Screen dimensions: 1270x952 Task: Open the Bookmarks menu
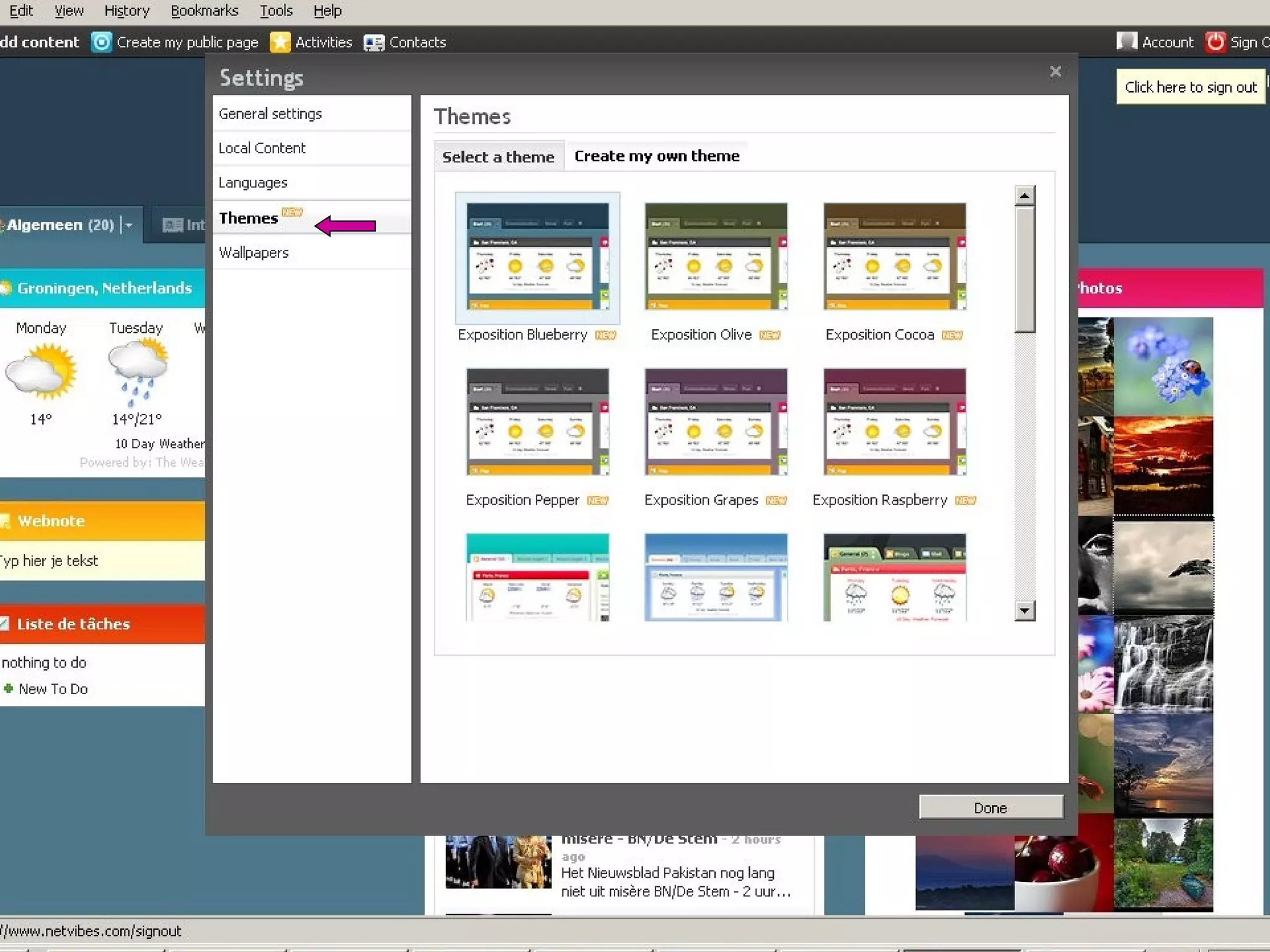click(204, 11)
